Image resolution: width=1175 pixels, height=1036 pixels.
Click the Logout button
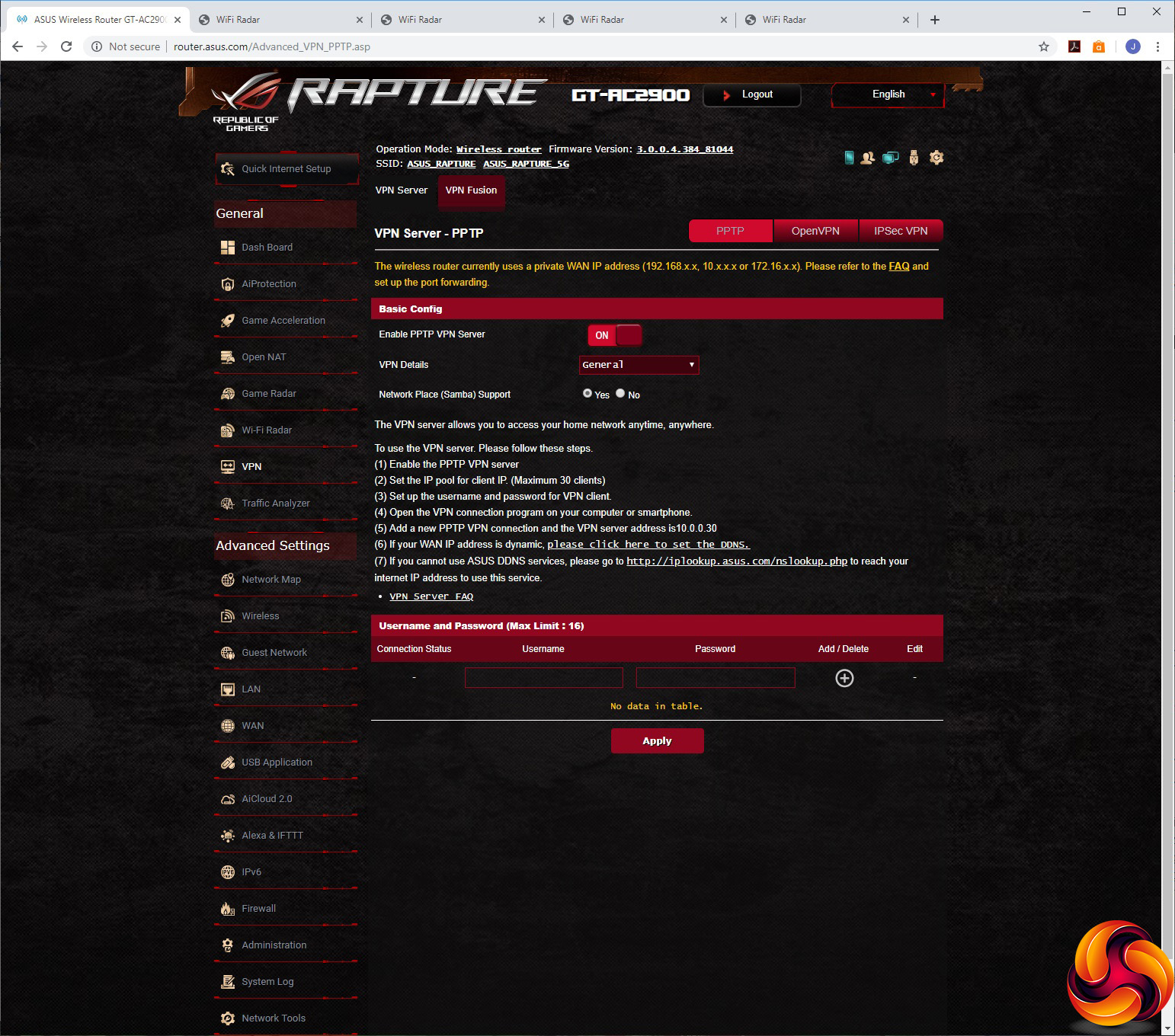(x=751, y=94)
